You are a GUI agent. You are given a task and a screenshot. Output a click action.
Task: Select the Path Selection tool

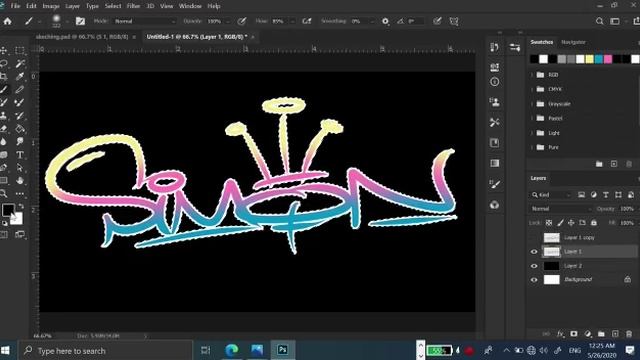pos(20,167)
